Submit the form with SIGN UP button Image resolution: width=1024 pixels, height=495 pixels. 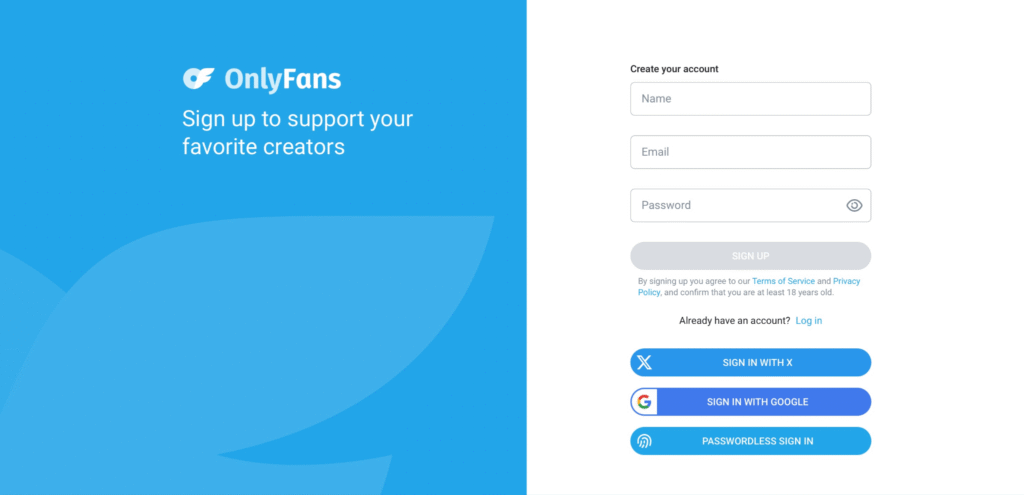point(750,256)
